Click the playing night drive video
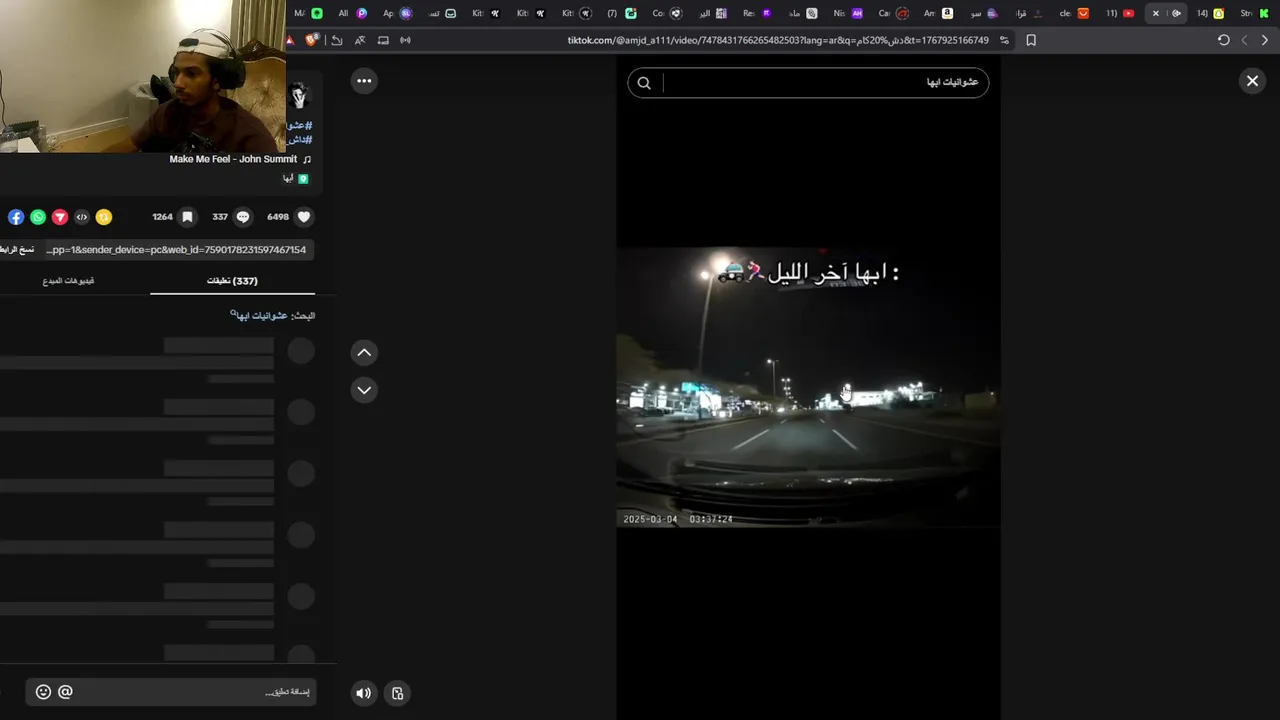Screen dimensions: 1280x720 [808, 386]
